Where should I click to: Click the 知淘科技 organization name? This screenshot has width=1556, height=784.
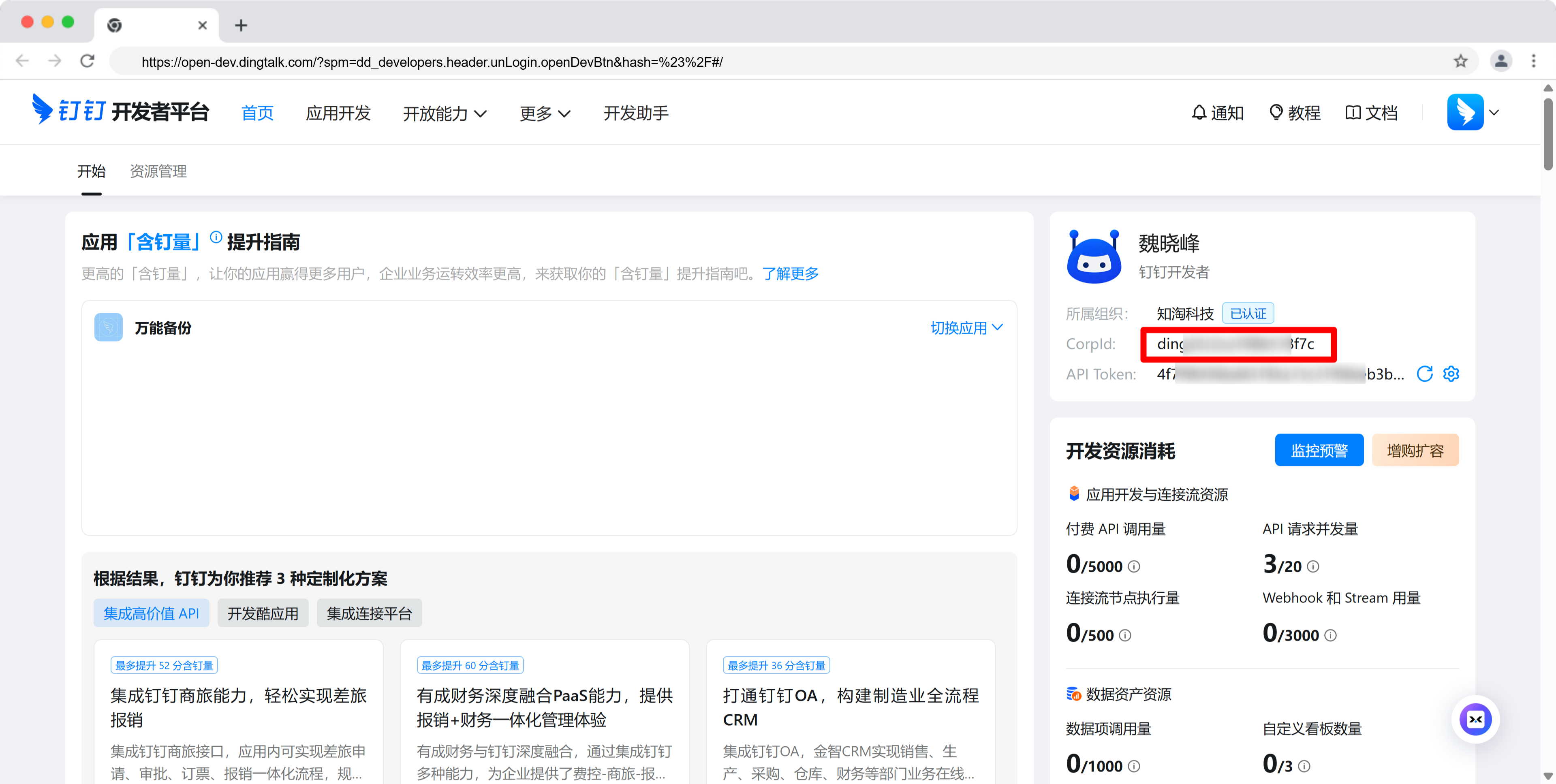(1184, 314)
